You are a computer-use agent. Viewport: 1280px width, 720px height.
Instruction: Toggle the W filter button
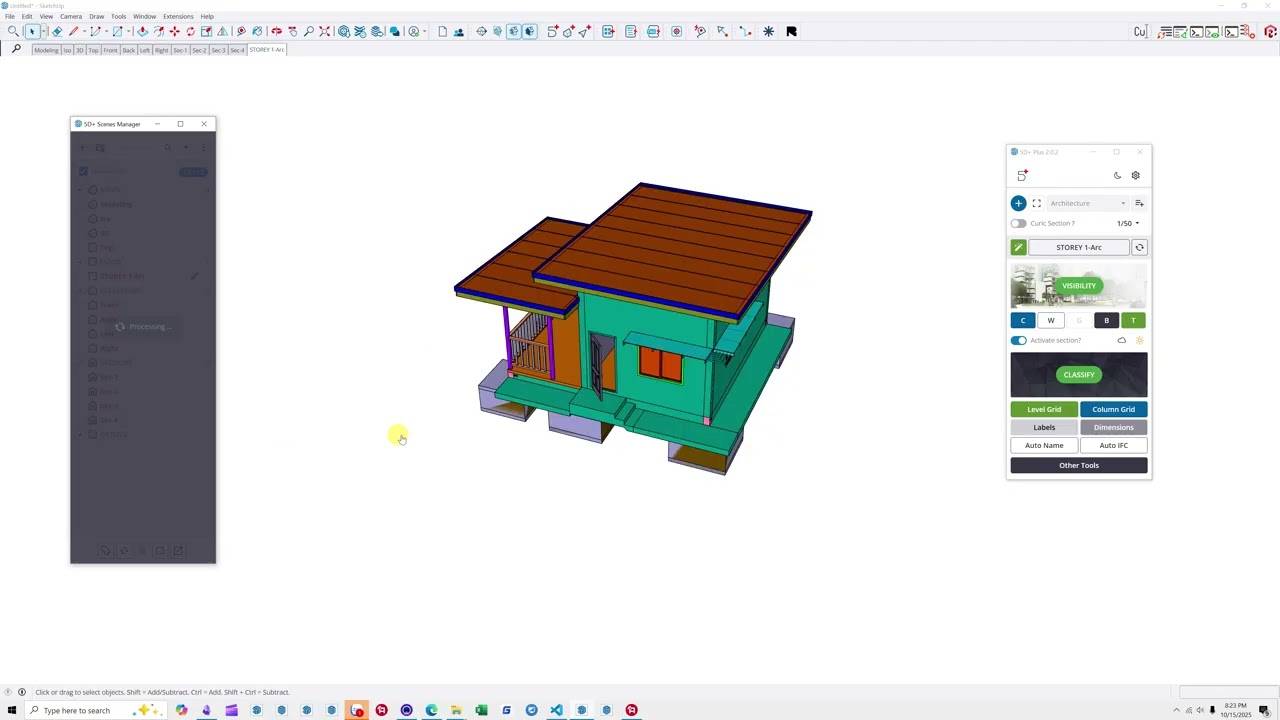coord(1050,320)
